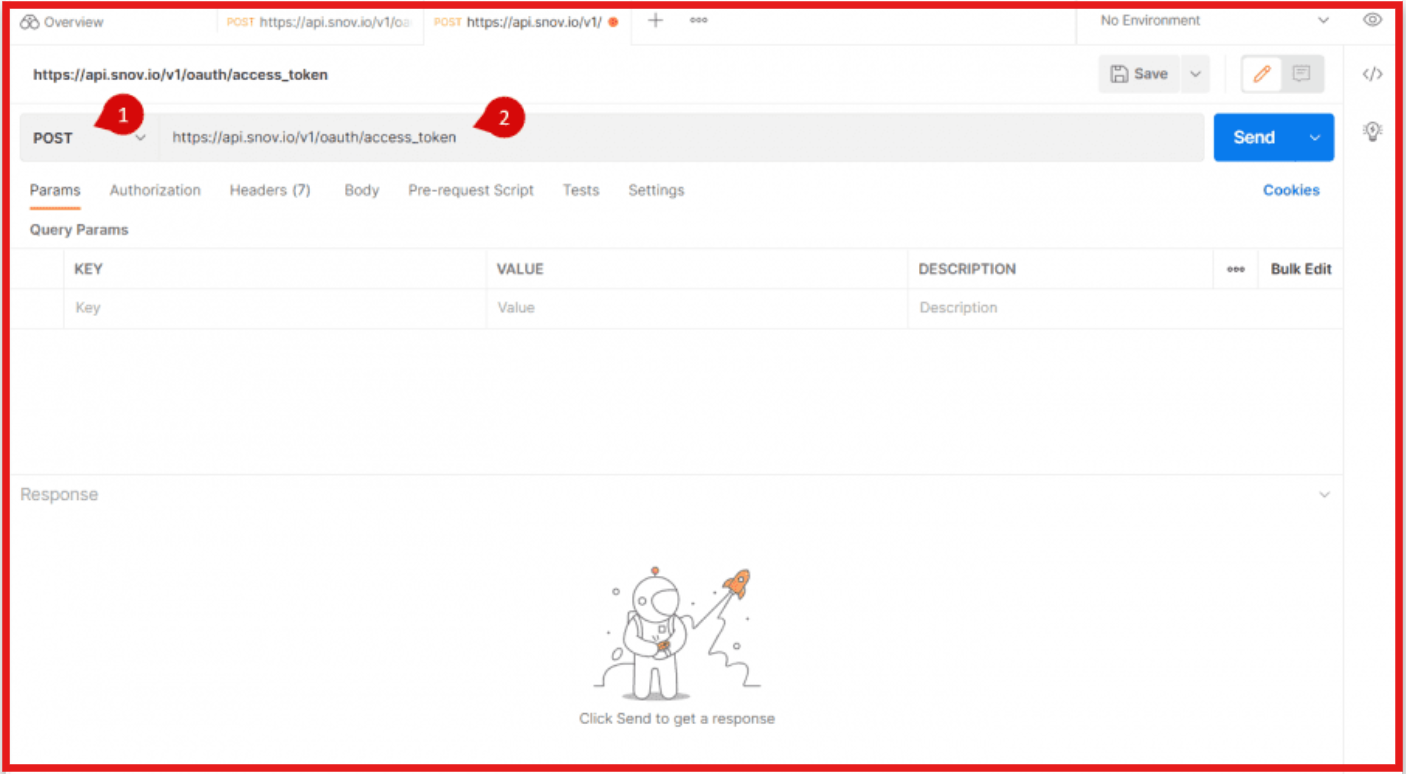
Task: Click the Value input cell
Action: (x=697, y=308)
